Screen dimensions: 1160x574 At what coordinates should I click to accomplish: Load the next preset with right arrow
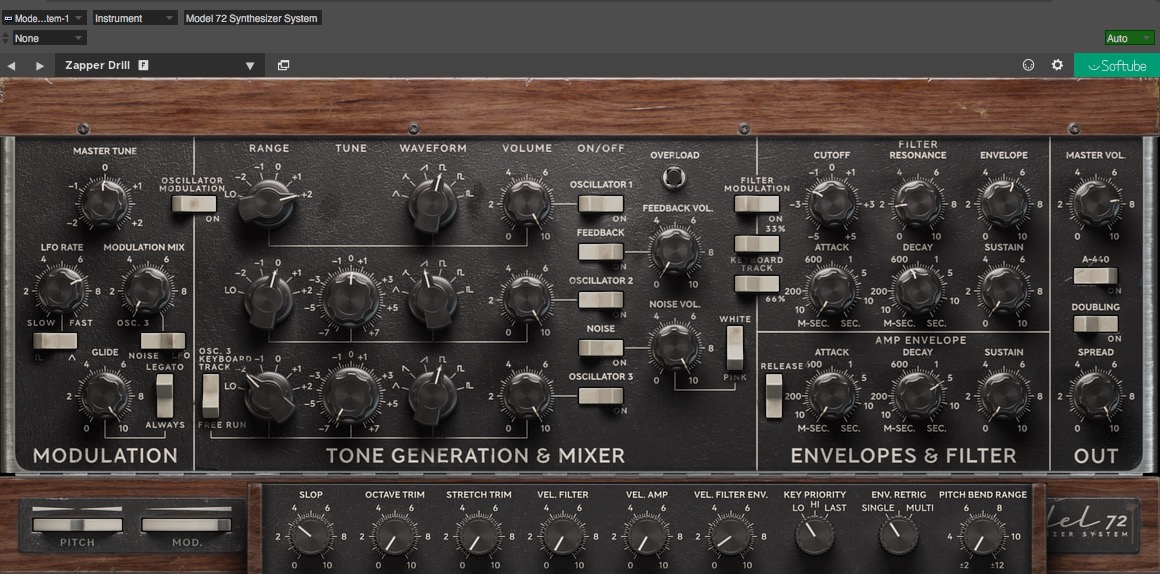[40, 66]
